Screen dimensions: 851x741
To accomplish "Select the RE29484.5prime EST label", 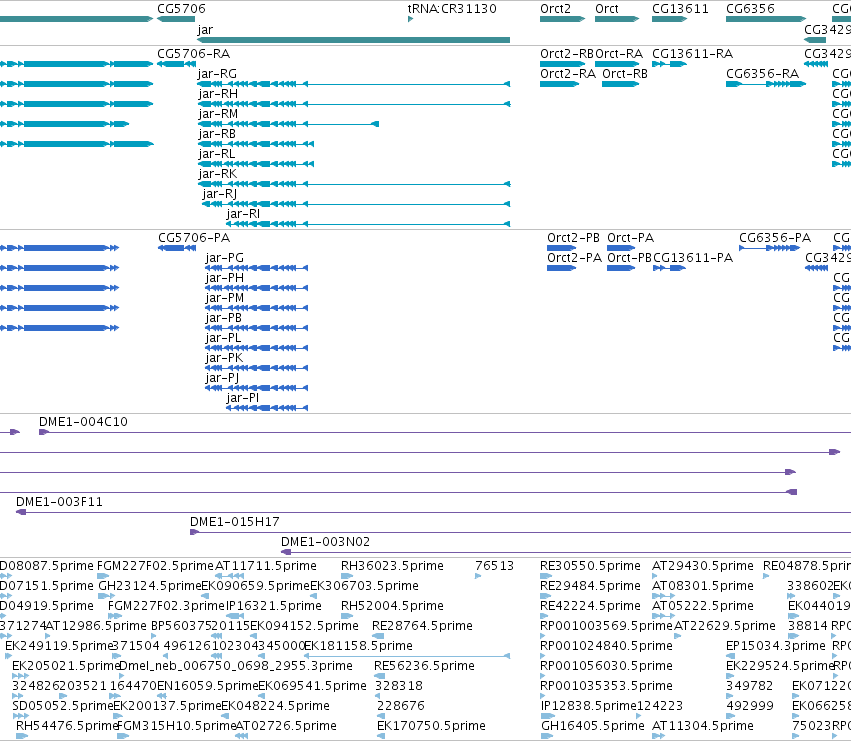I will point(590,586).
